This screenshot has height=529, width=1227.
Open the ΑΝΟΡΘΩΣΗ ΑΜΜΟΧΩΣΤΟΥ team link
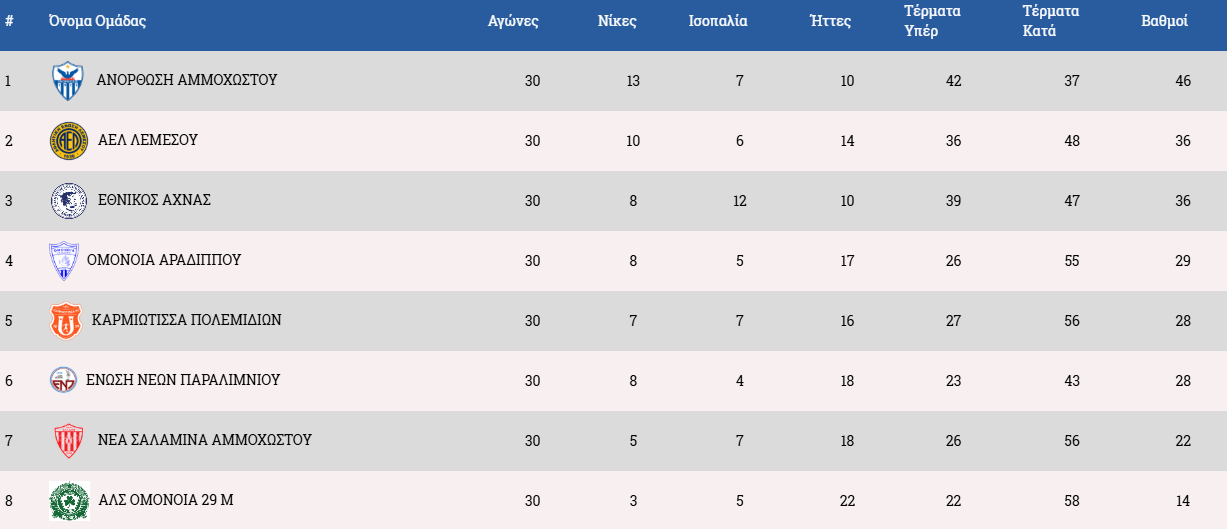click(x=187, y=80)
